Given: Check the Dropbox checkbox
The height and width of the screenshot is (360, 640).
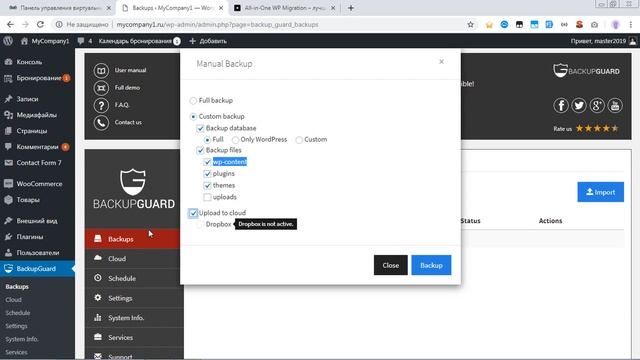Looking at the screenshot, I should [200, 224].
